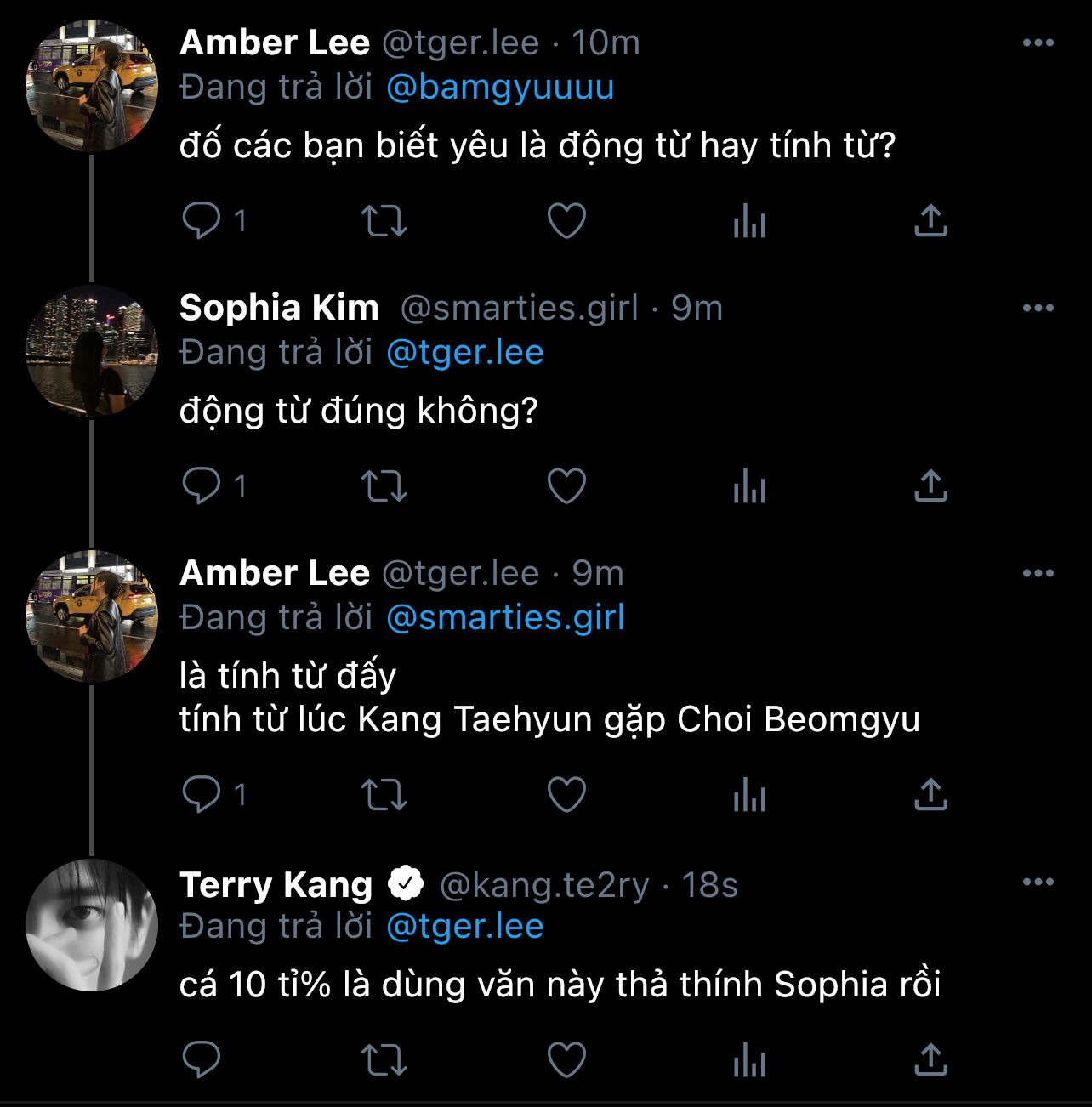Open the @smarties.girl mention link

(x=505, y=617)
